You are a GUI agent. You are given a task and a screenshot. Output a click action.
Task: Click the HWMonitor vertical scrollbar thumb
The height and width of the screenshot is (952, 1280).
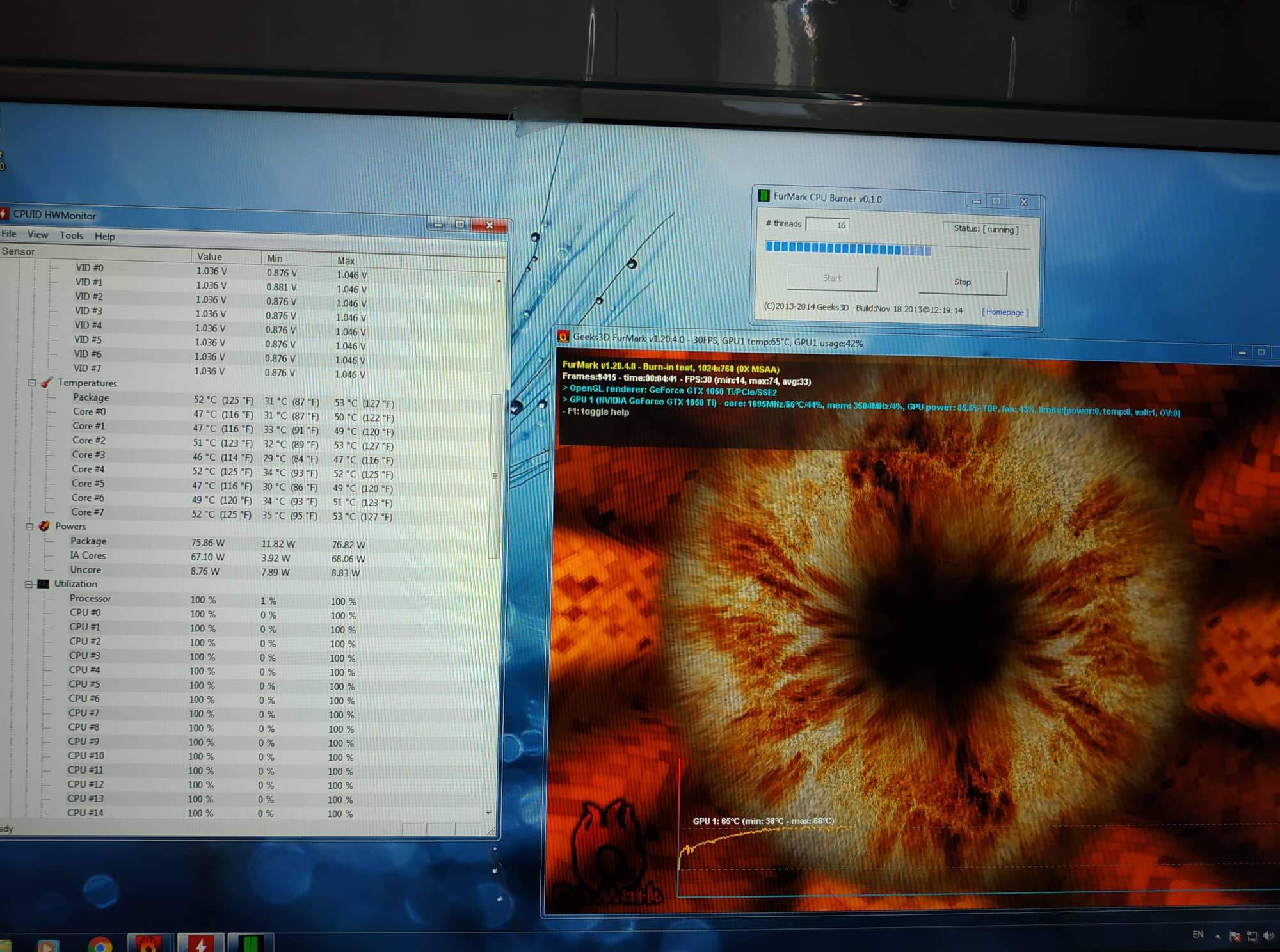495,476
